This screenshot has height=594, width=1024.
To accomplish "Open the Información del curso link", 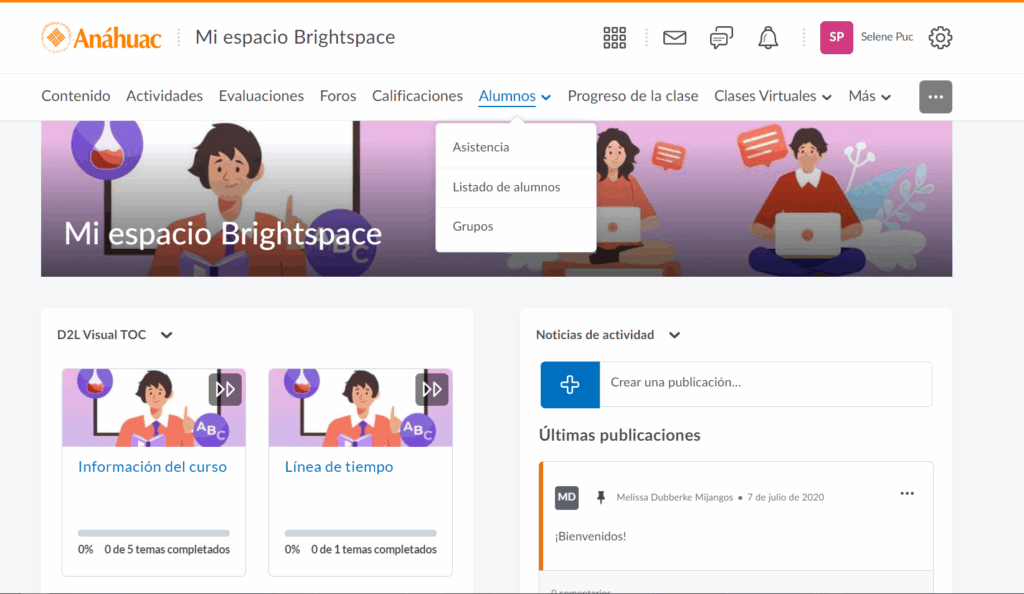I will pyautogui.click(x=152, y=467).
